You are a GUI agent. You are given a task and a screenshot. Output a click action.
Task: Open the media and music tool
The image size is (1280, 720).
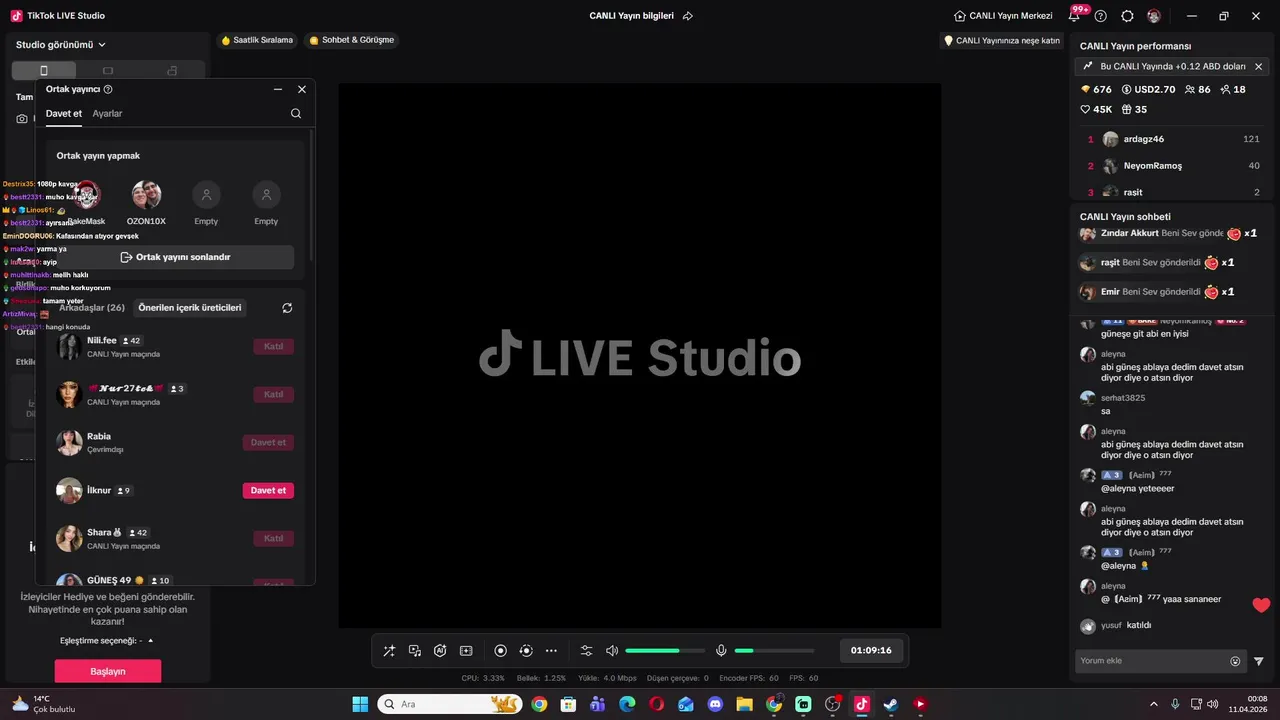(x=415, y=651)
